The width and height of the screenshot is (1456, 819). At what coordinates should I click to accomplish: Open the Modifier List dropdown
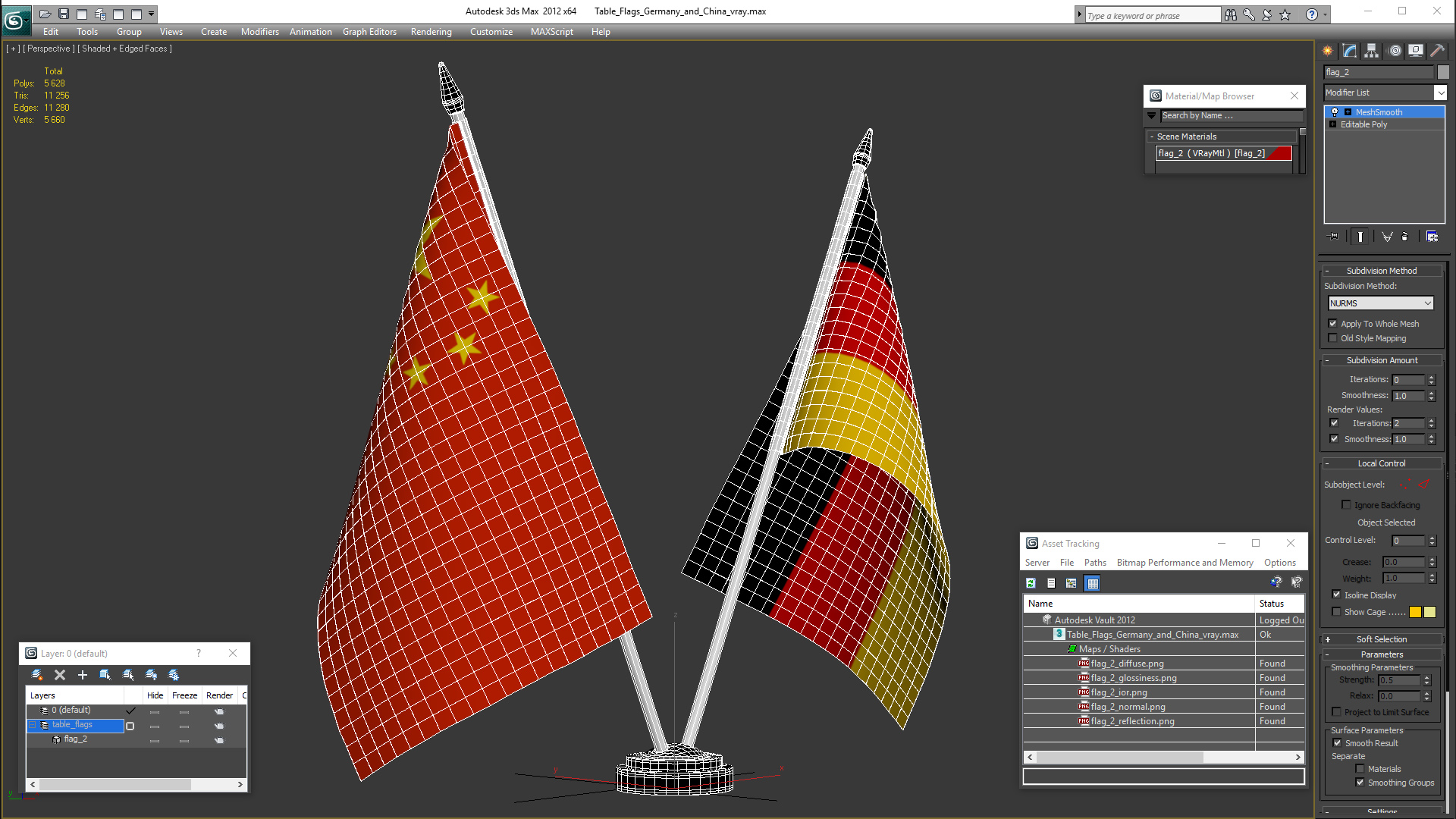(1440, 93)
